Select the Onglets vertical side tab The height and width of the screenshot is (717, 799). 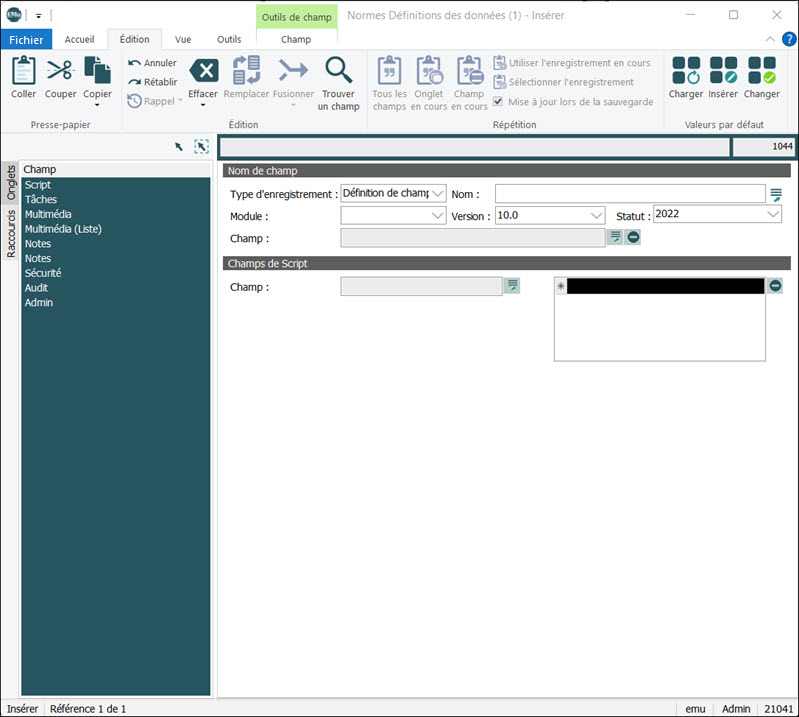pos(11,182)
